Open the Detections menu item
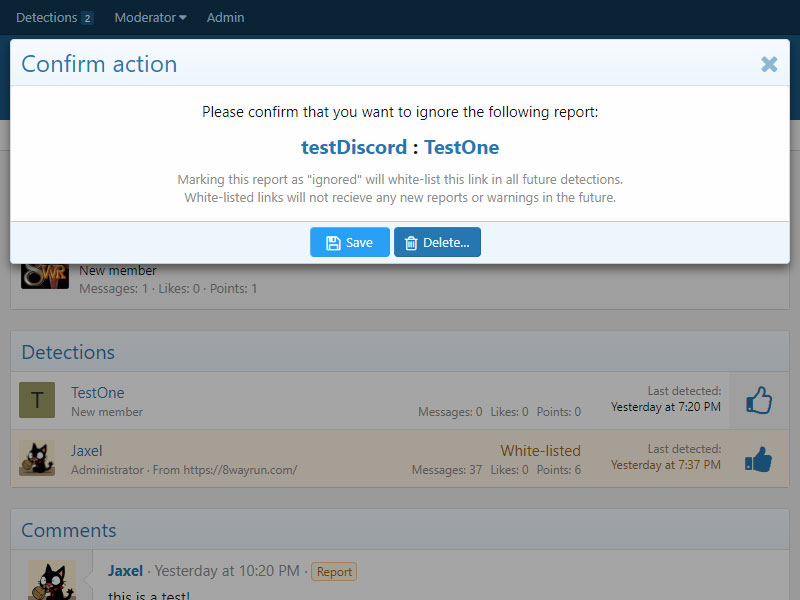Viewport: 800px width, 600px height. [47, 17]
